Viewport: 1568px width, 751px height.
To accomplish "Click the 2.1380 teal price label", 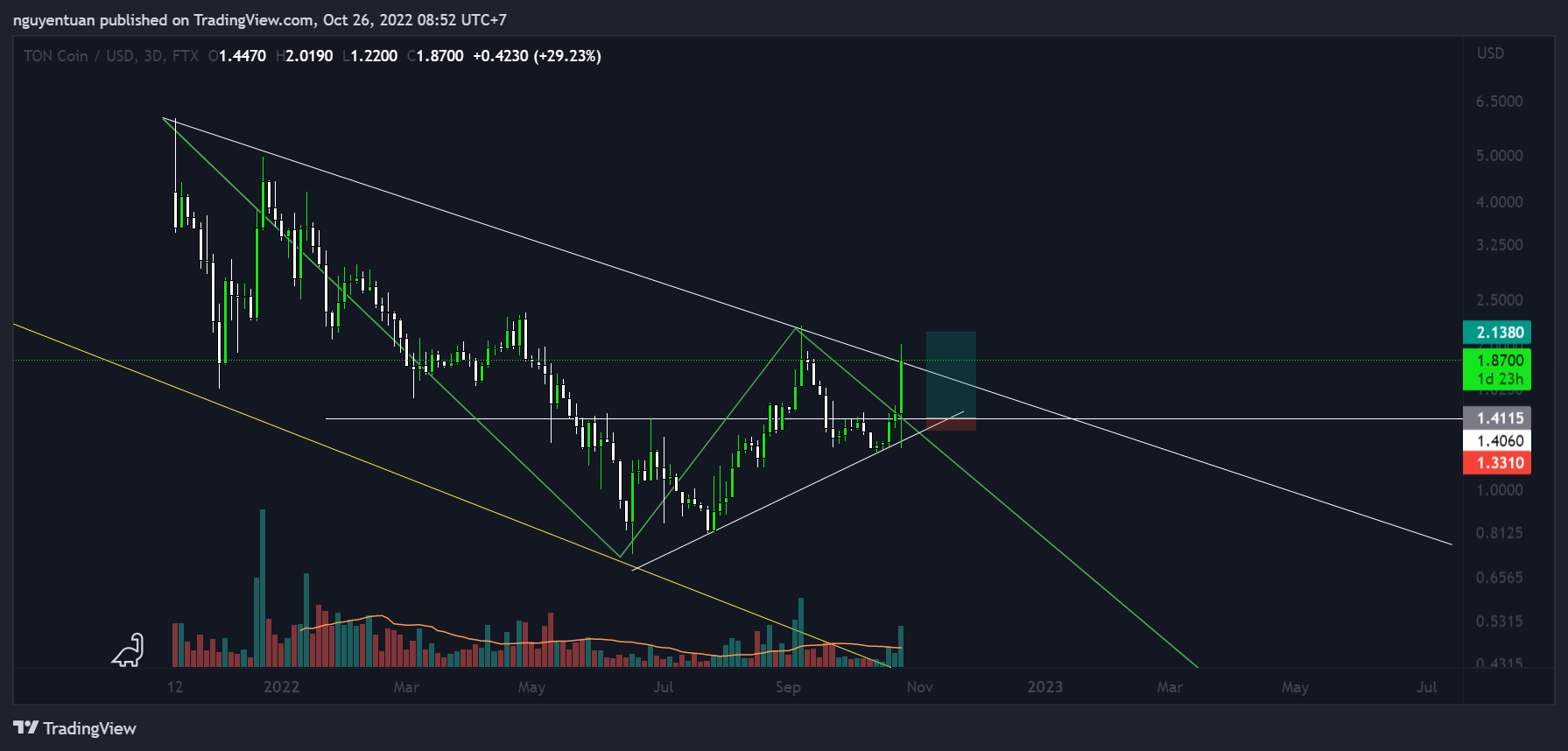I will click(x=1497, y=332).
